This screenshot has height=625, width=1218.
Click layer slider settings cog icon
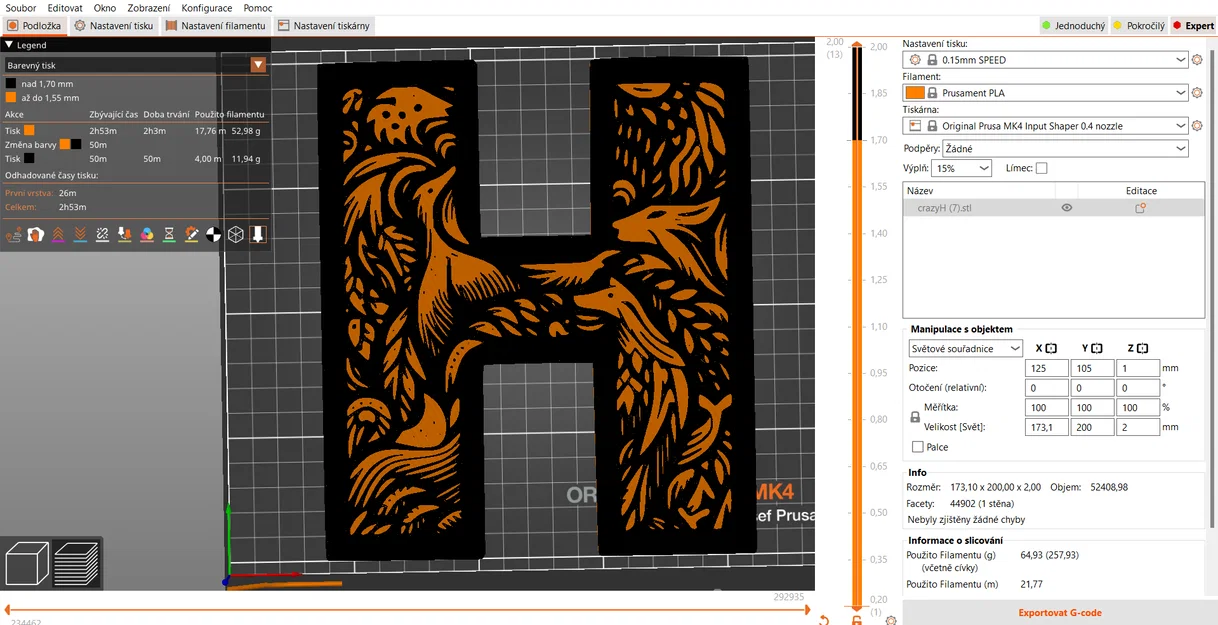coord(891,620)
